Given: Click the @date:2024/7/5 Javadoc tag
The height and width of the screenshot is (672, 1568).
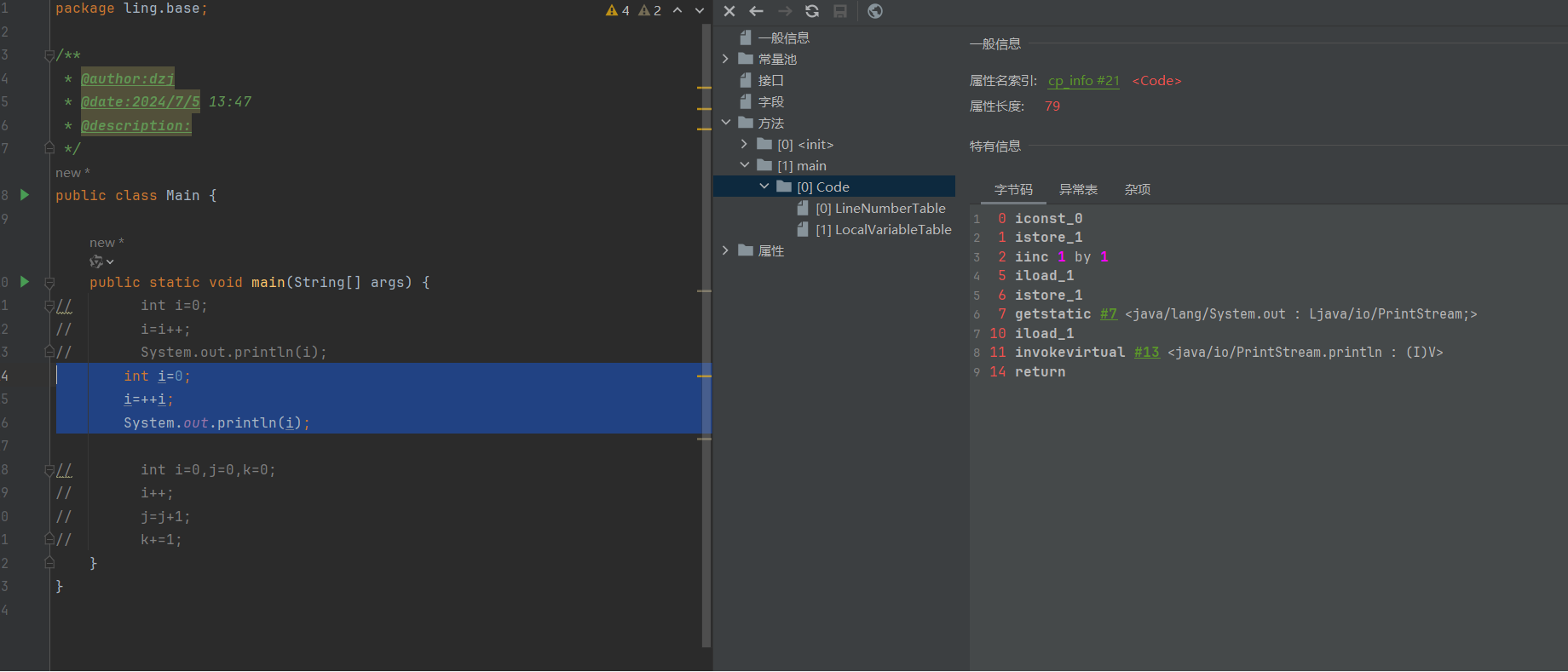Looking at the screenshot, I should pyautogui.click(x=141, y=101).
